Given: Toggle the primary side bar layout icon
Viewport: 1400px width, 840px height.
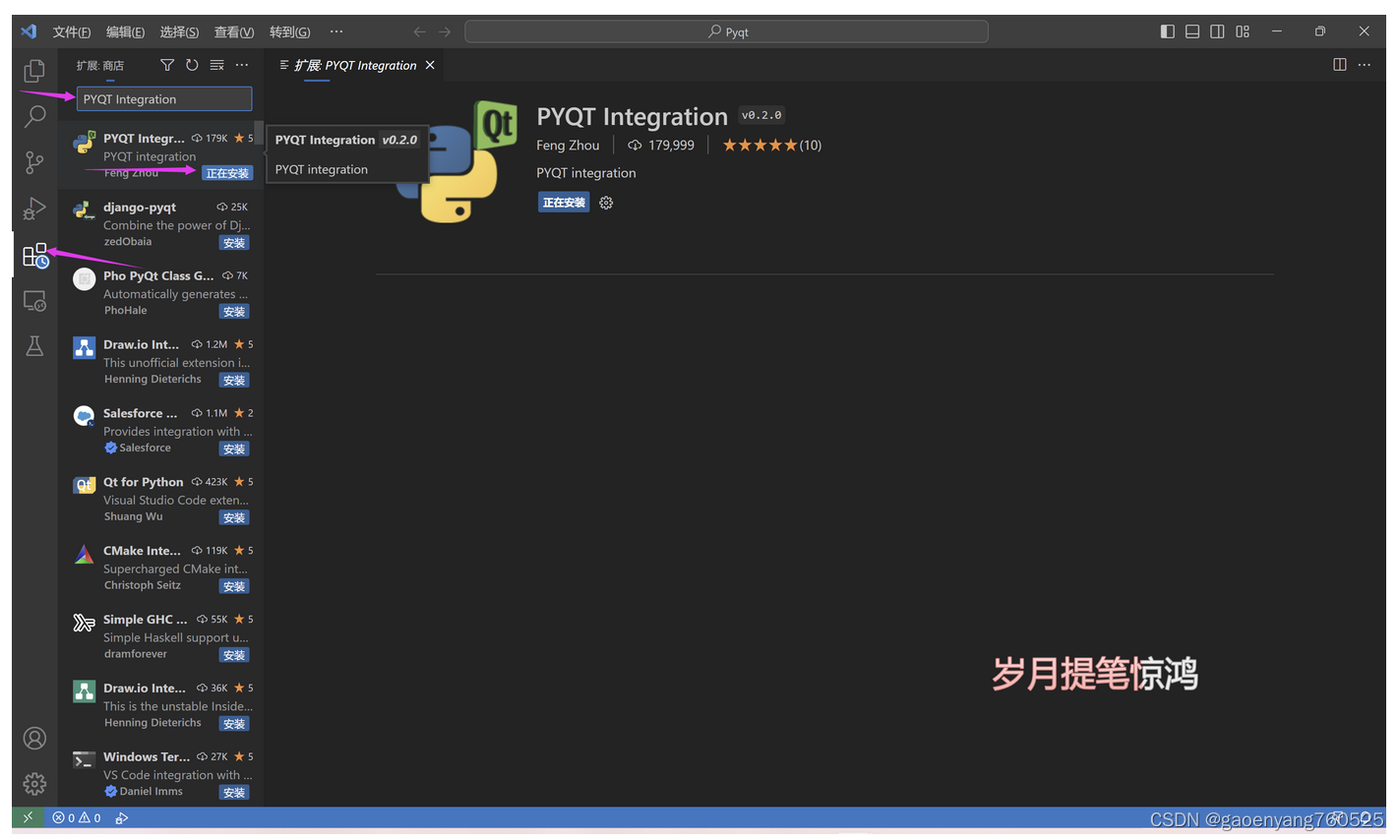Looking at the screenshot, I should [1168, 31].
